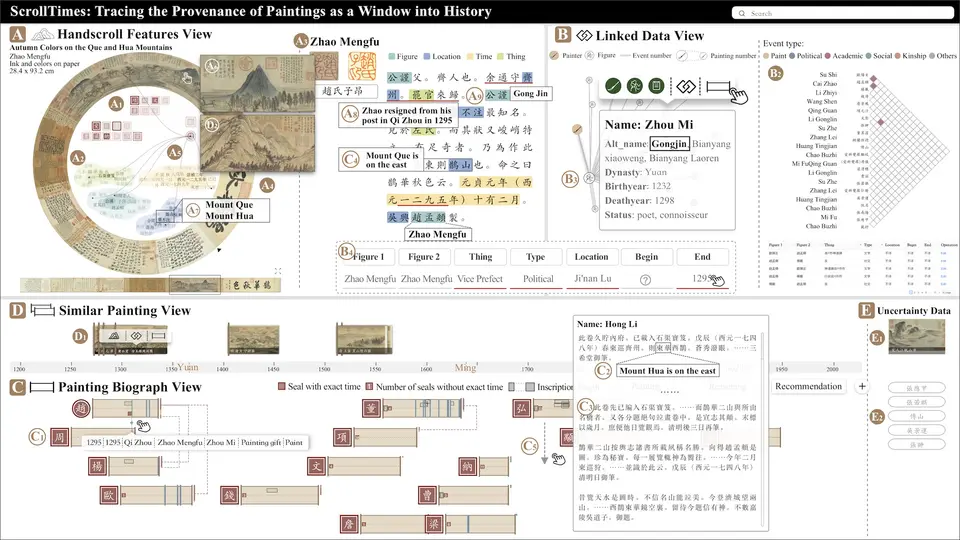Select the 項 collector seal
This screenshot has width=960, height=540.
tap(343, 437)
